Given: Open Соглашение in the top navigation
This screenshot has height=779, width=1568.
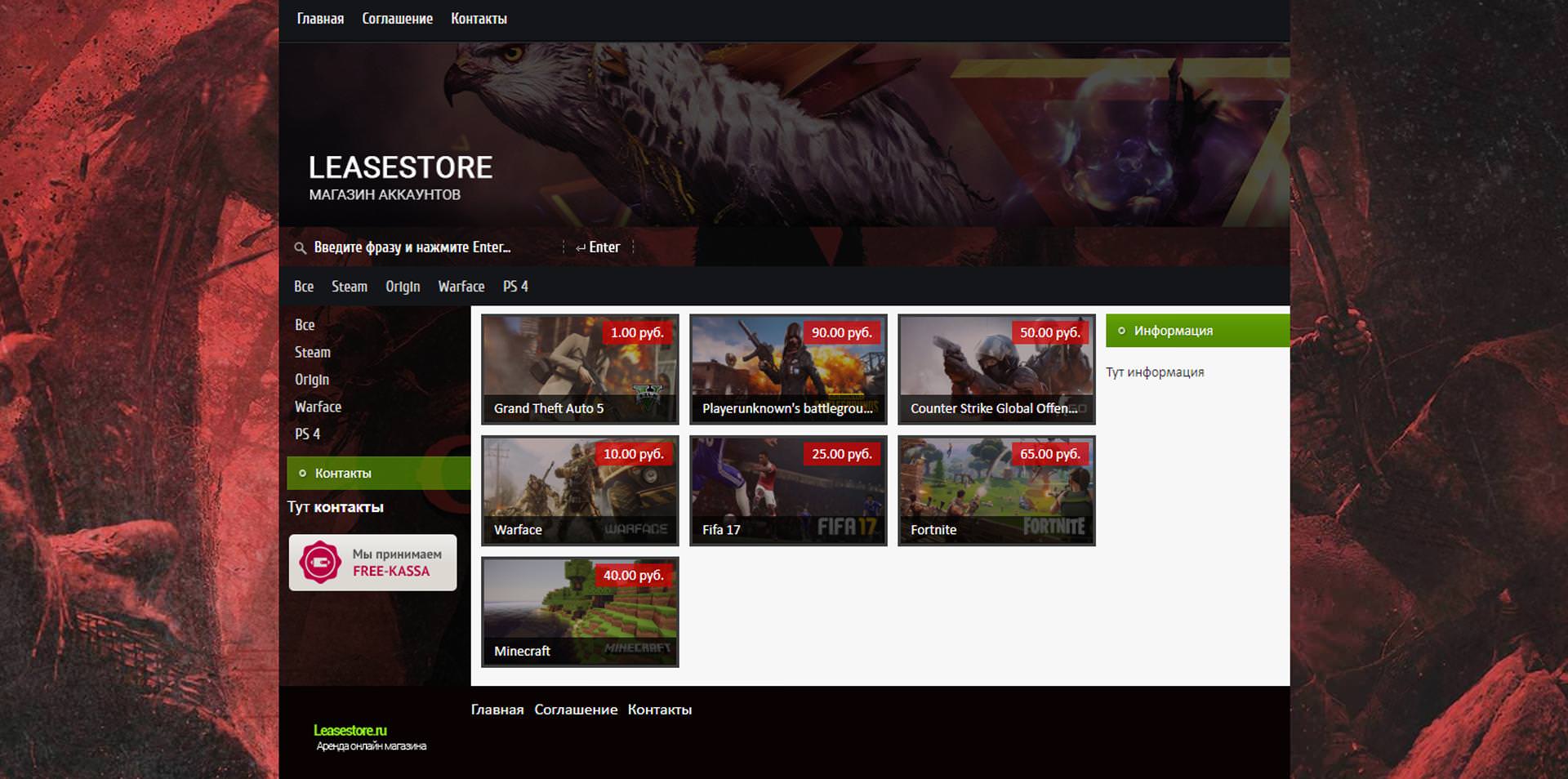Looking at the screenshot, I should pyautogui.click(x=397, y=19).
